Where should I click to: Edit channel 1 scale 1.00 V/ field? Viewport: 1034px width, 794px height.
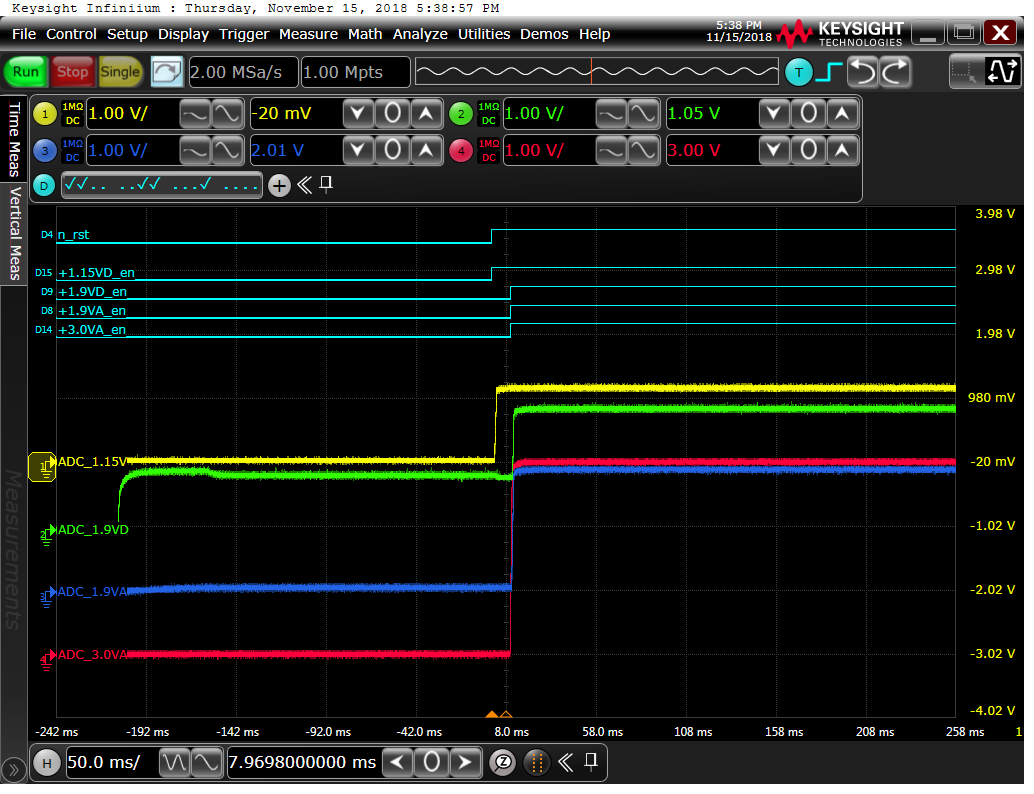click(132, 114)
